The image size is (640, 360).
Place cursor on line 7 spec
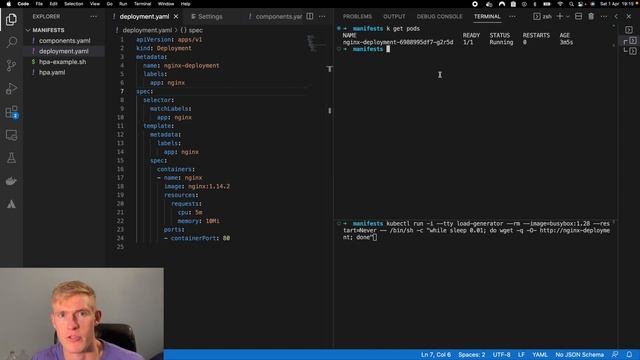point(144,91)
